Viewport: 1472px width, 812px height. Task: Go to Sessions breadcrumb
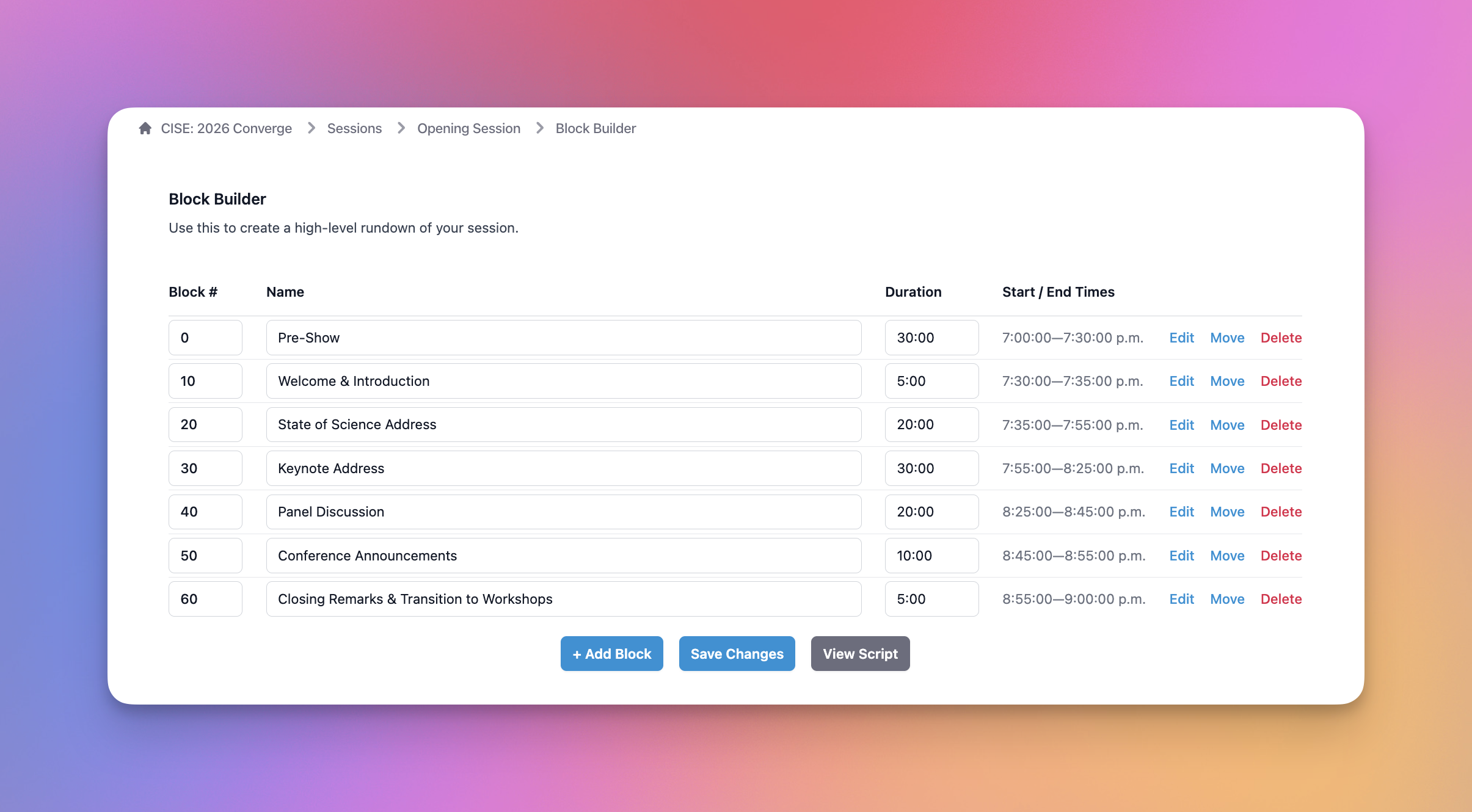(x=354, y=128)
